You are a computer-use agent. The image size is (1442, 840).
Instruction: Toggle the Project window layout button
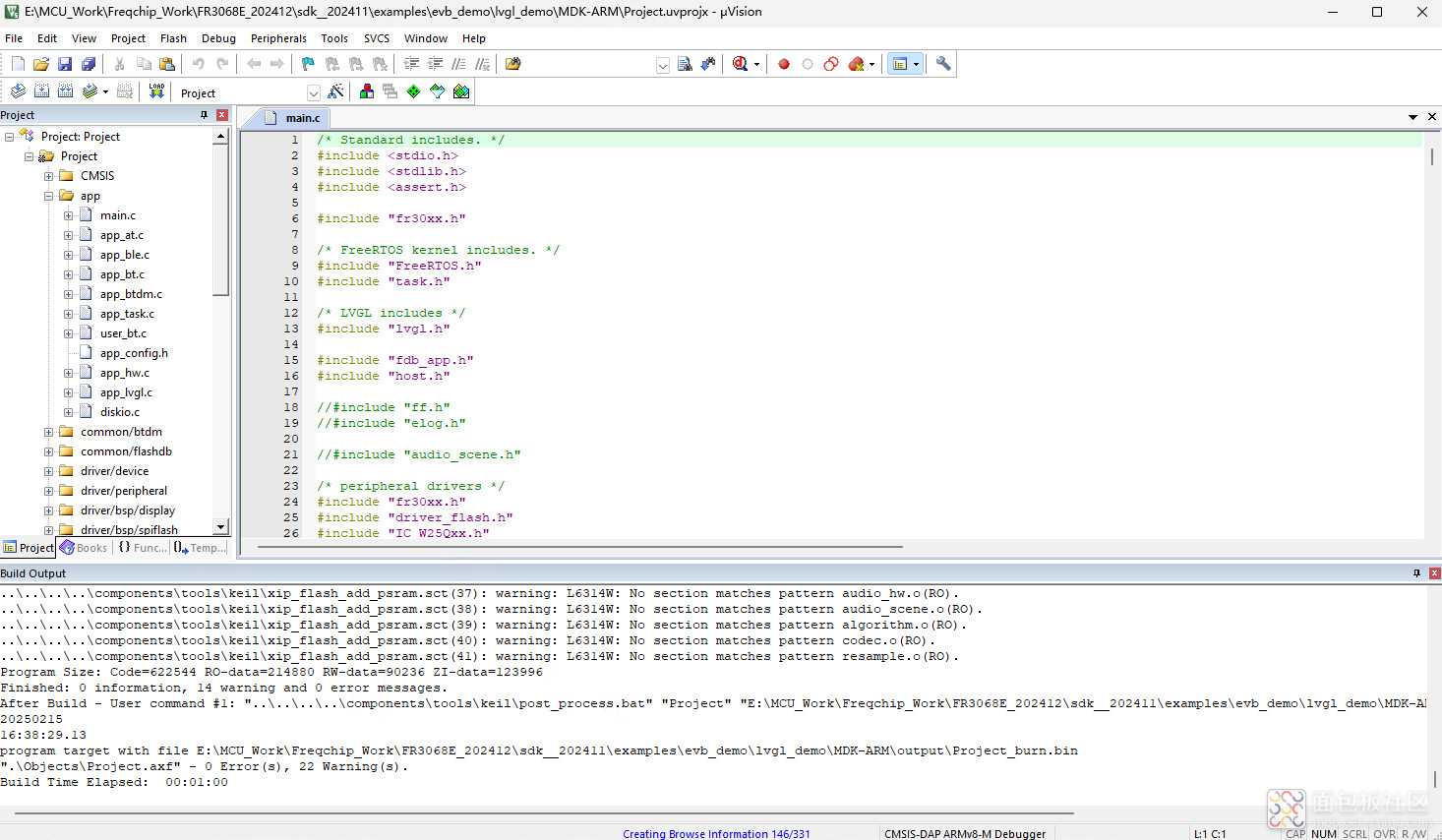(x=899, y=64)
